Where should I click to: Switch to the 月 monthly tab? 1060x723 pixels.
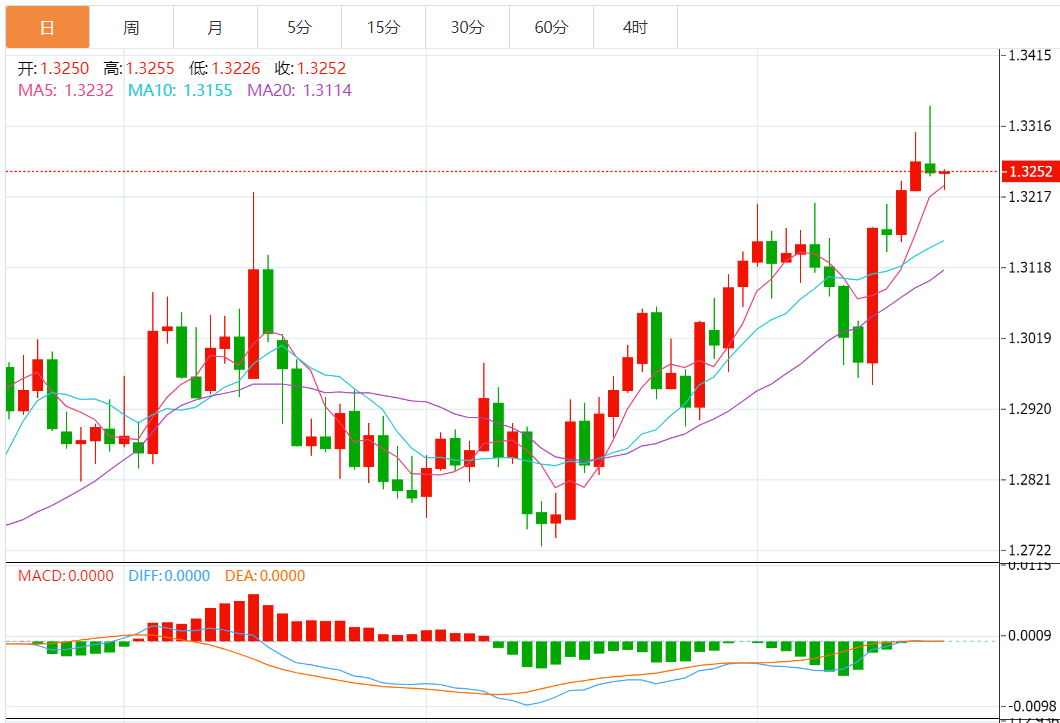click(215, 27)
